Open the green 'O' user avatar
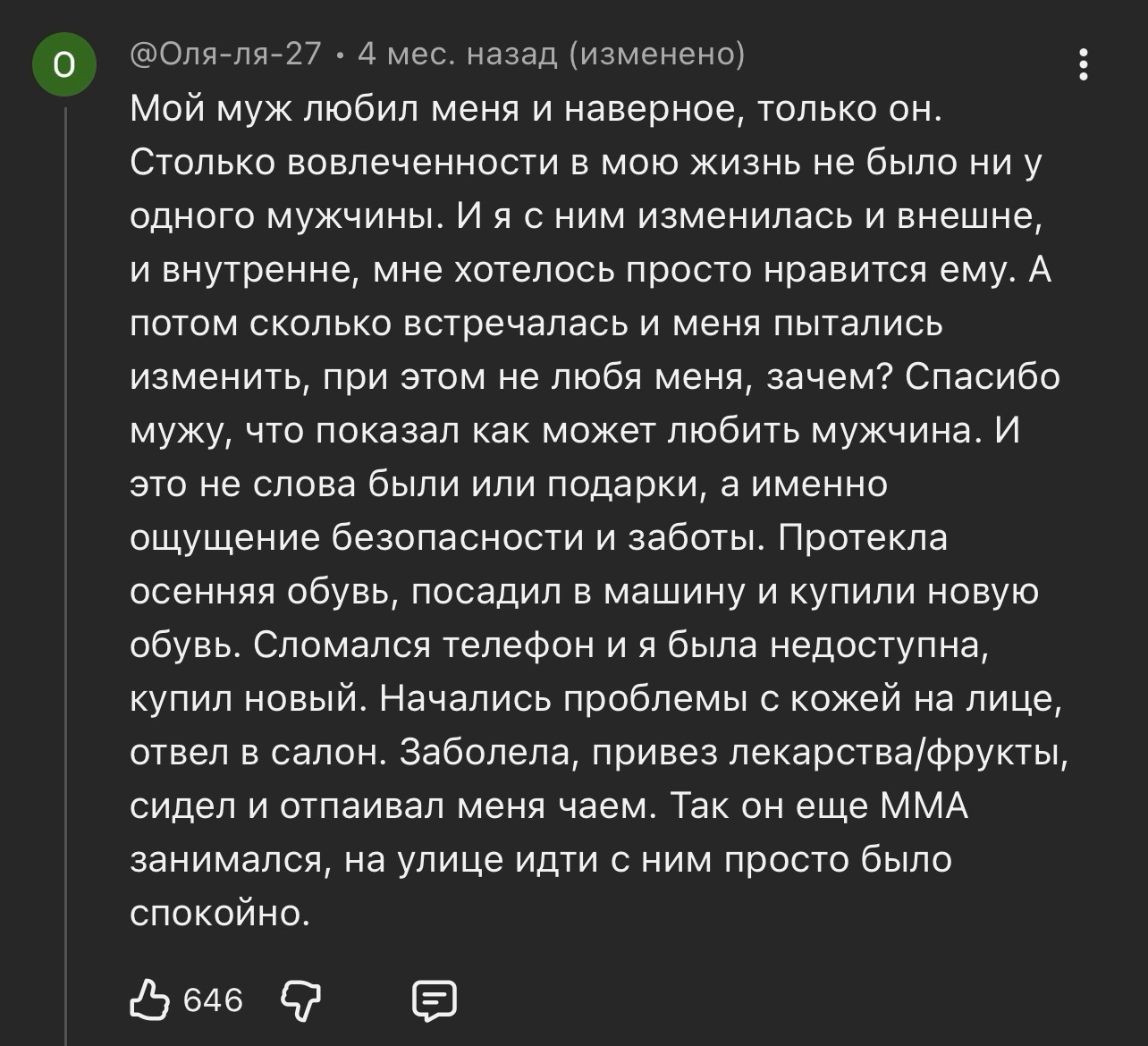The image size is (1148, 1046). coord(63,65)
